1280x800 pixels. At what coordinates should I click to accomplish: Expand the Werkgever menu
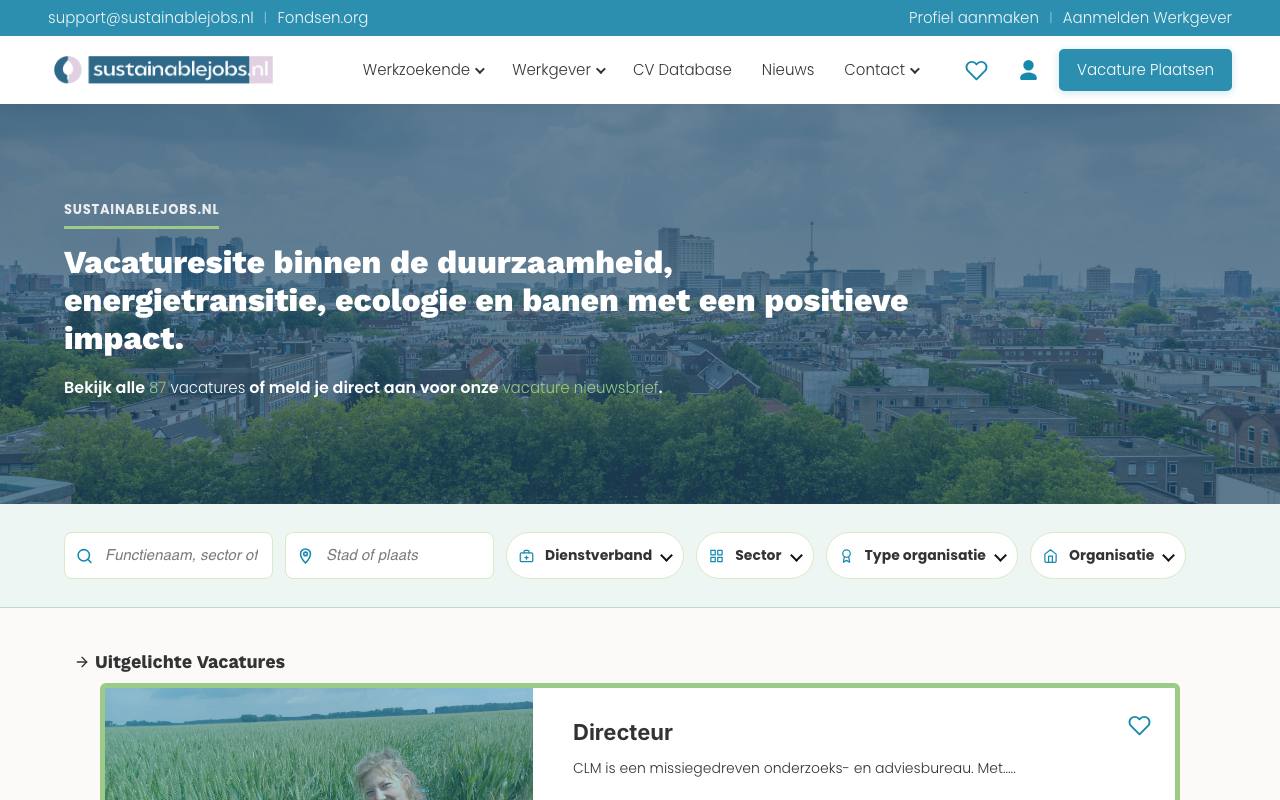pos(558,70)
